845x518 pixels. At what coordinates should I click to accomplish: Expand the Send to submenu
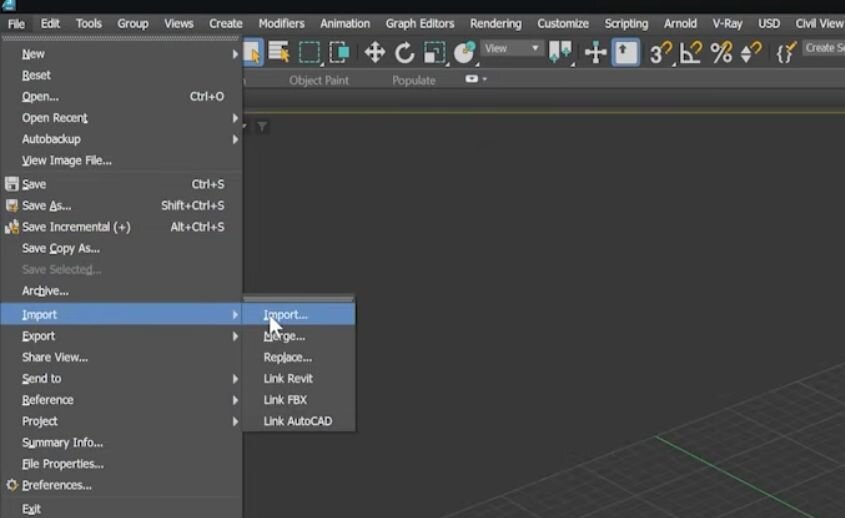[121, 378]
